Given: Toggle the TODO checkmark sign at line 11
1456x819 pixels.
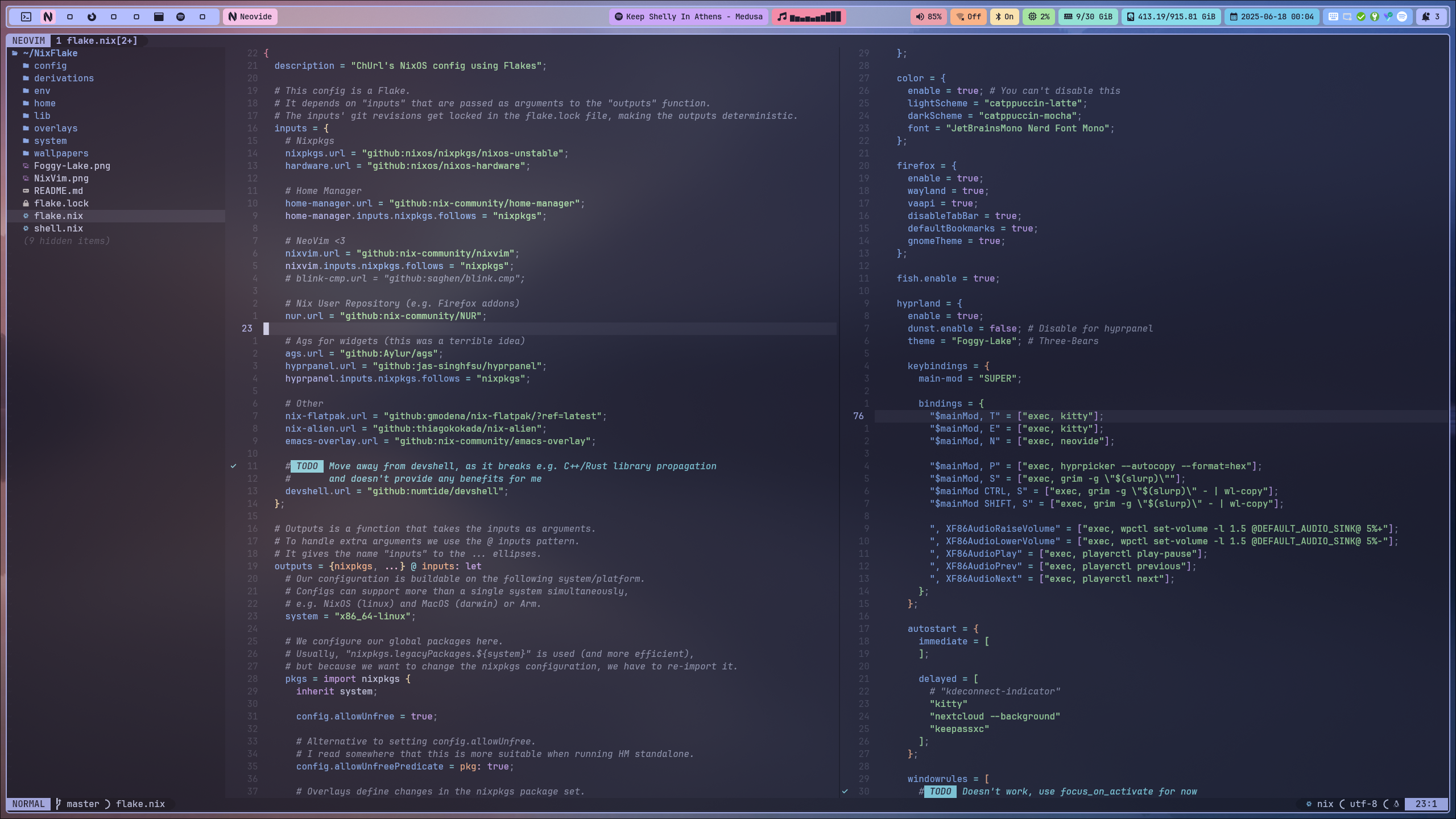Looking at the screenshot, I should 233,466.
